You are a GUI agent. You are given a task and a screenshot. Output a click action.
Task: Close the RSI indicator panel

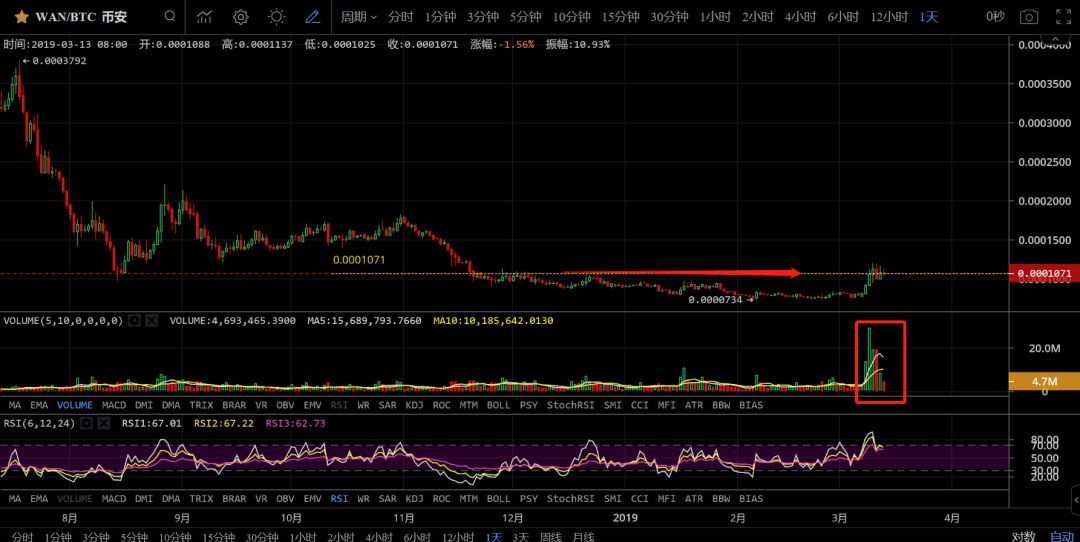pos(104,423)
